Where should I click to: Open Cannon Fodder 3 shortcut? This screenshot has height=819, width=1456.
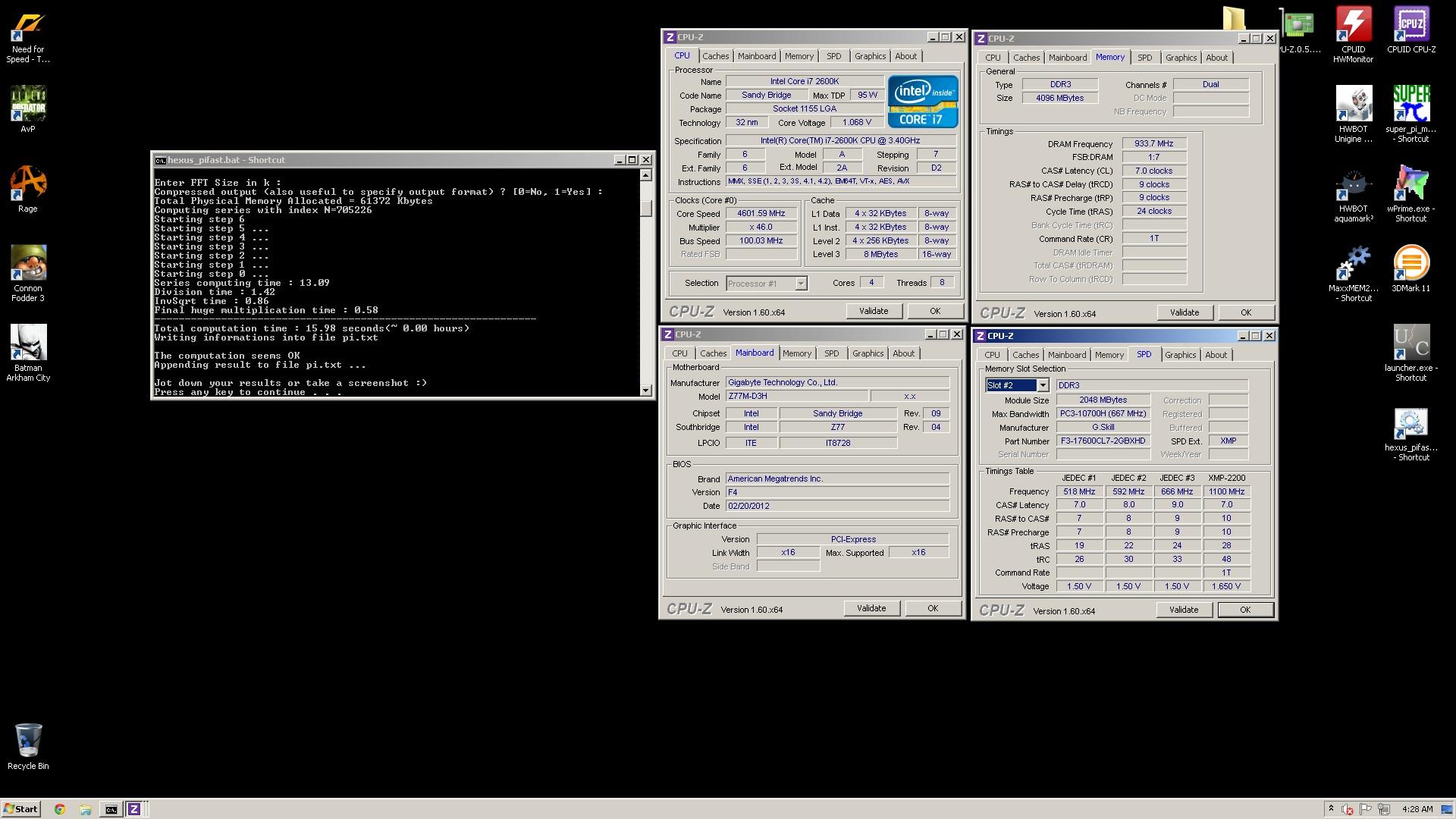[28, 274]
